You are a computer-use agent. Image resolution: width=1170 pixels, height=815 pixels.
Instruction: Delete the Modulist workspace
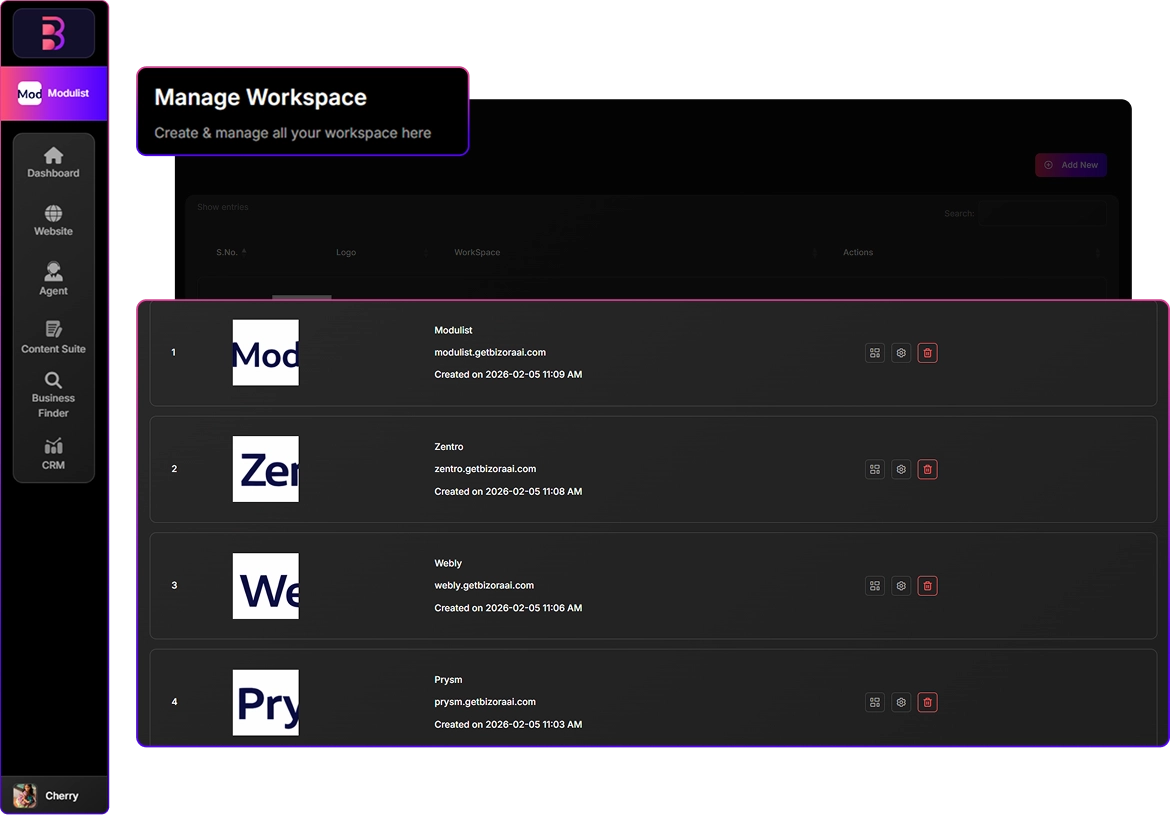click(927, 353)
